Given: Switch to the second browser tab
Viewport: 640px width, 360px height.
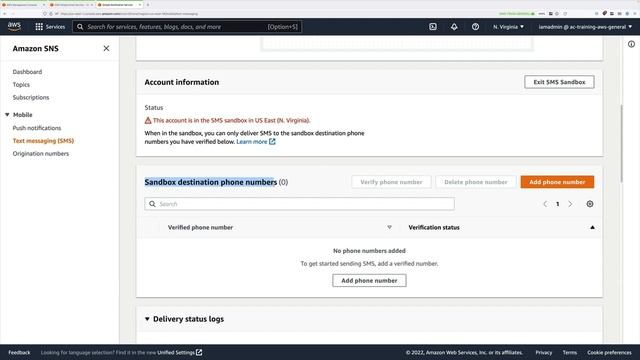Looking at the screenshot, I should (71, 4).
